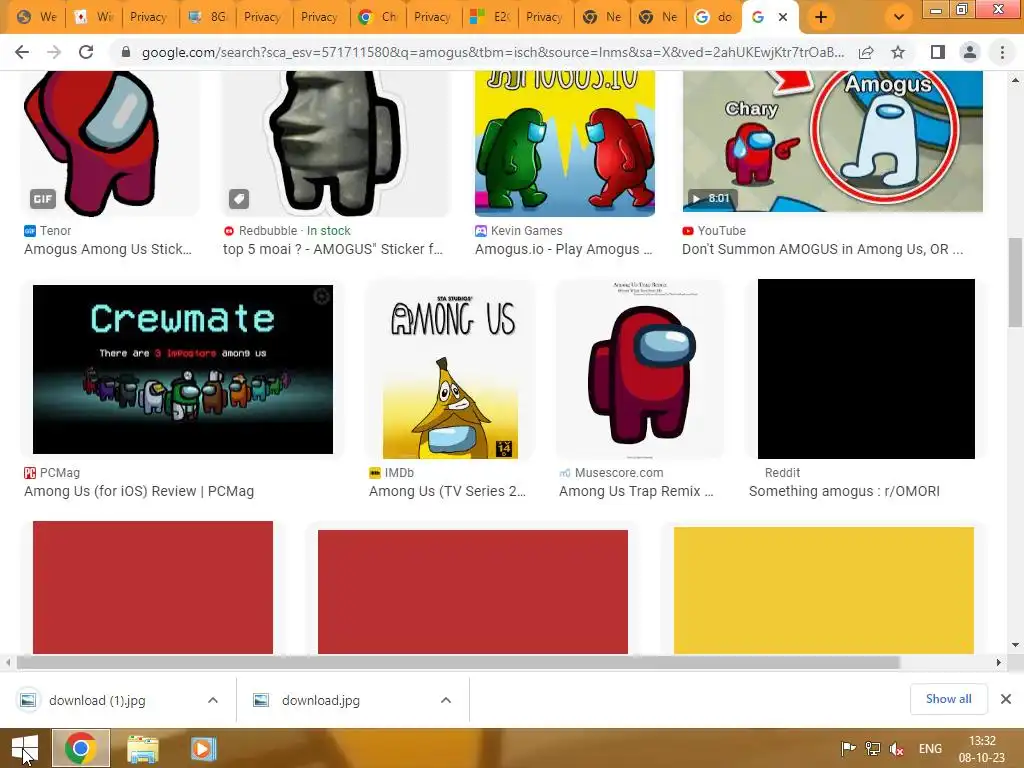Expand options for 'download.jpg'
This screenshot has width=1024, height=768.
point(446,700)
